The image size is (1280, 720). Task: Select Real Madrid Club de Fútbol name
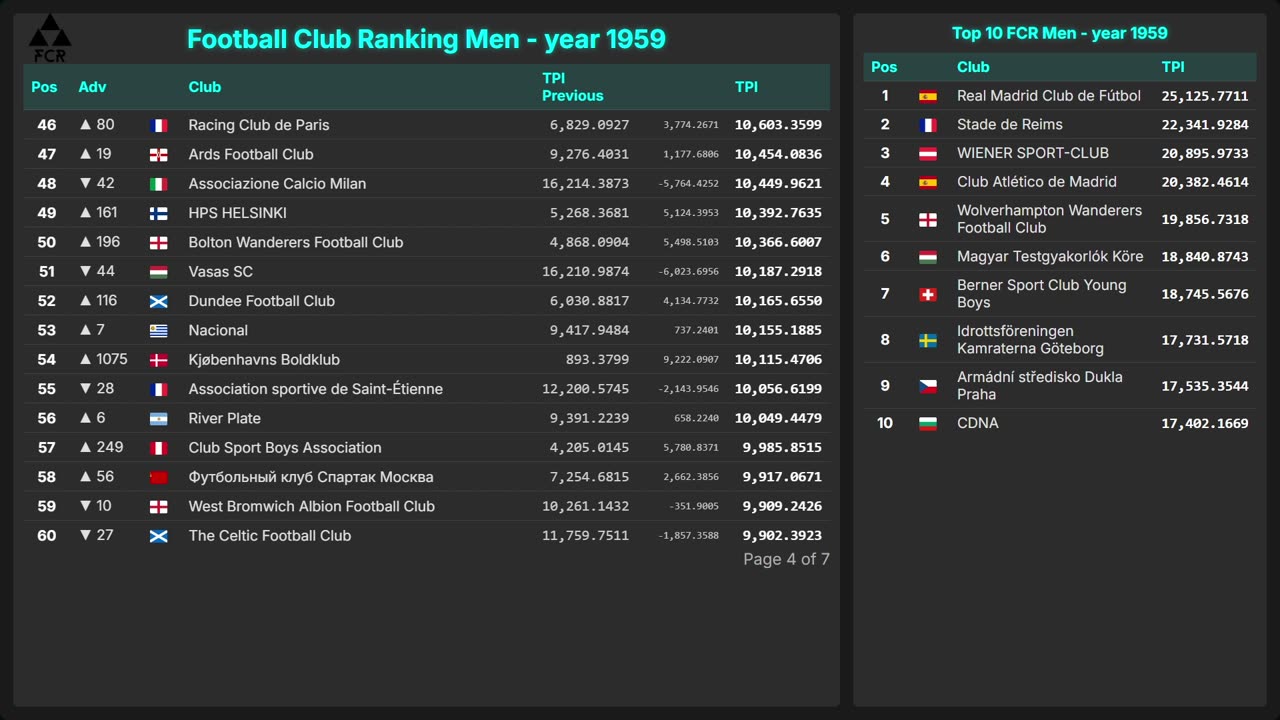[1049, 96]
